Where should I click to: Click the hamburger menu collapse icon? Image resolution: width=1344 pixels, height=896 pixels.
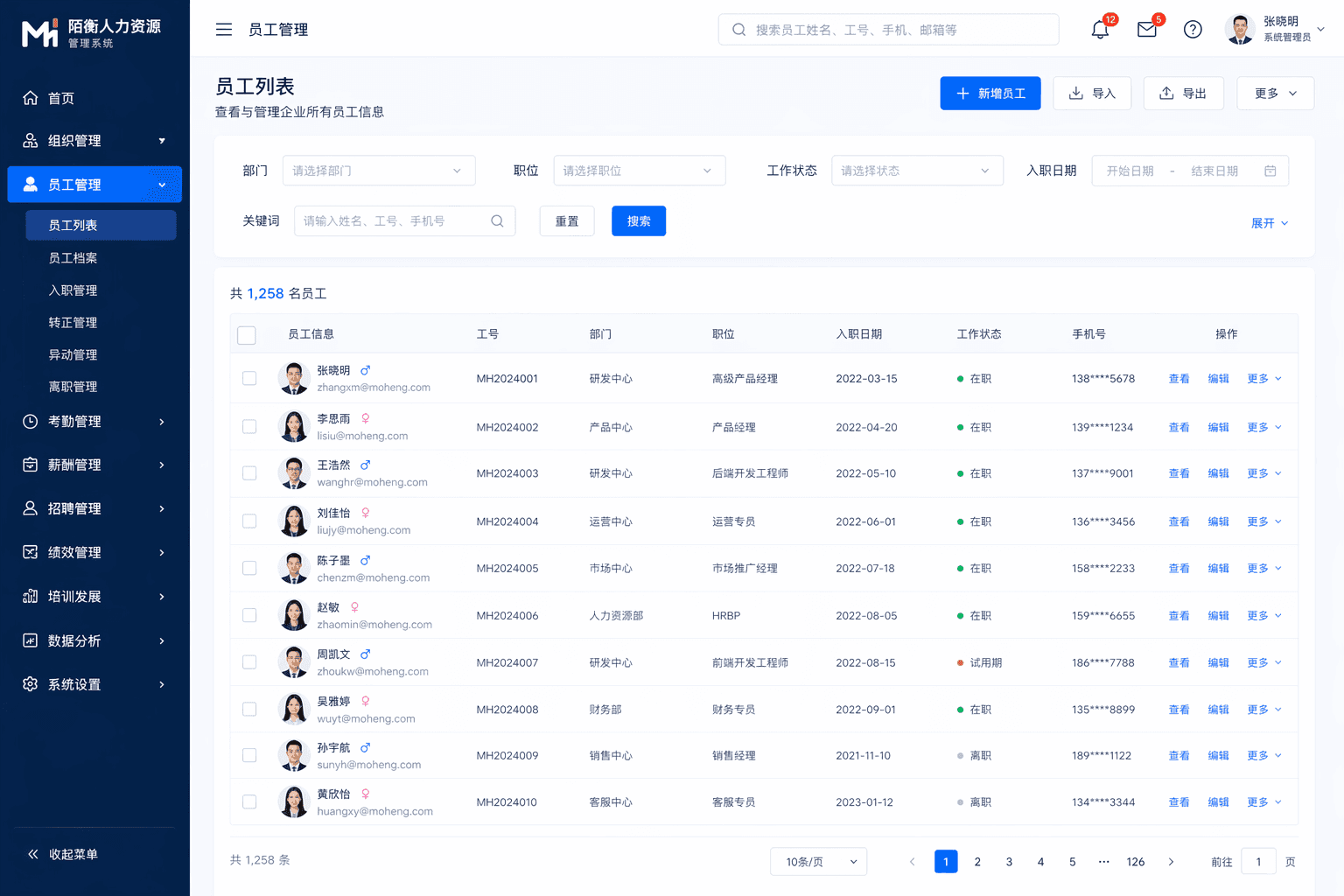[224, 30]
